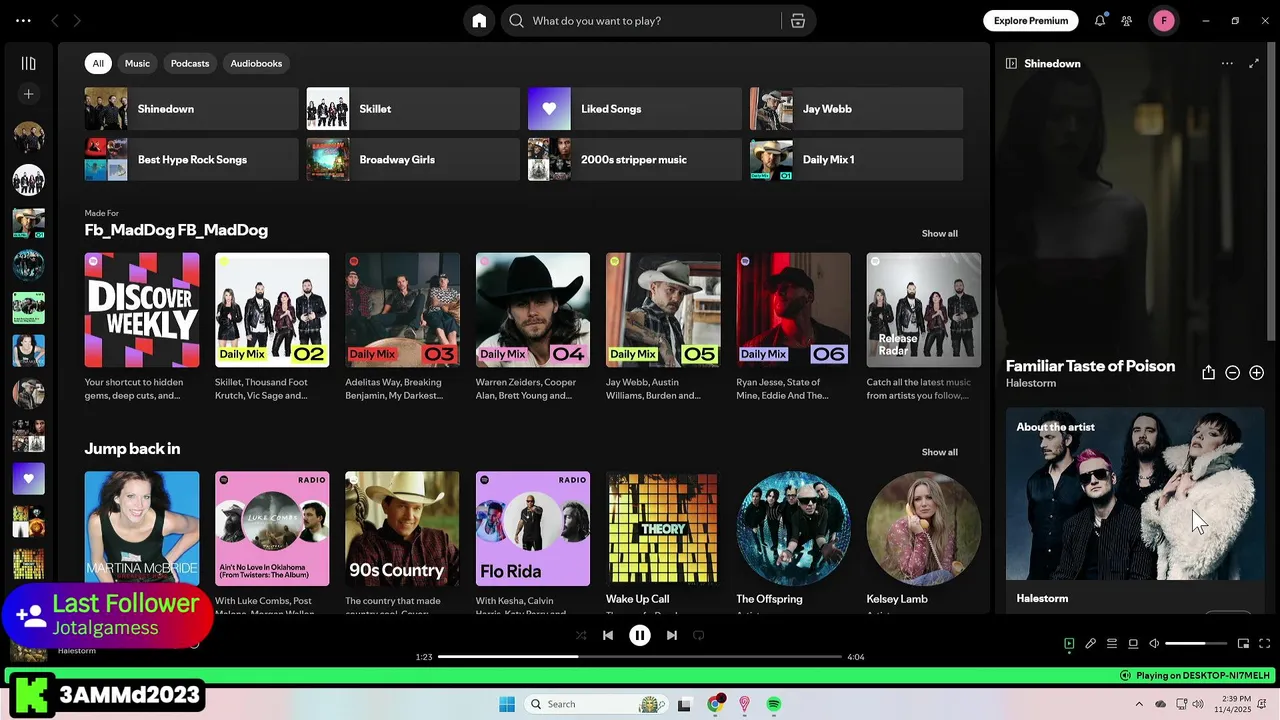Expand Now Playing view arrows icon
The height and width of the screenshot is (720, 1280).
point(1254,63)
